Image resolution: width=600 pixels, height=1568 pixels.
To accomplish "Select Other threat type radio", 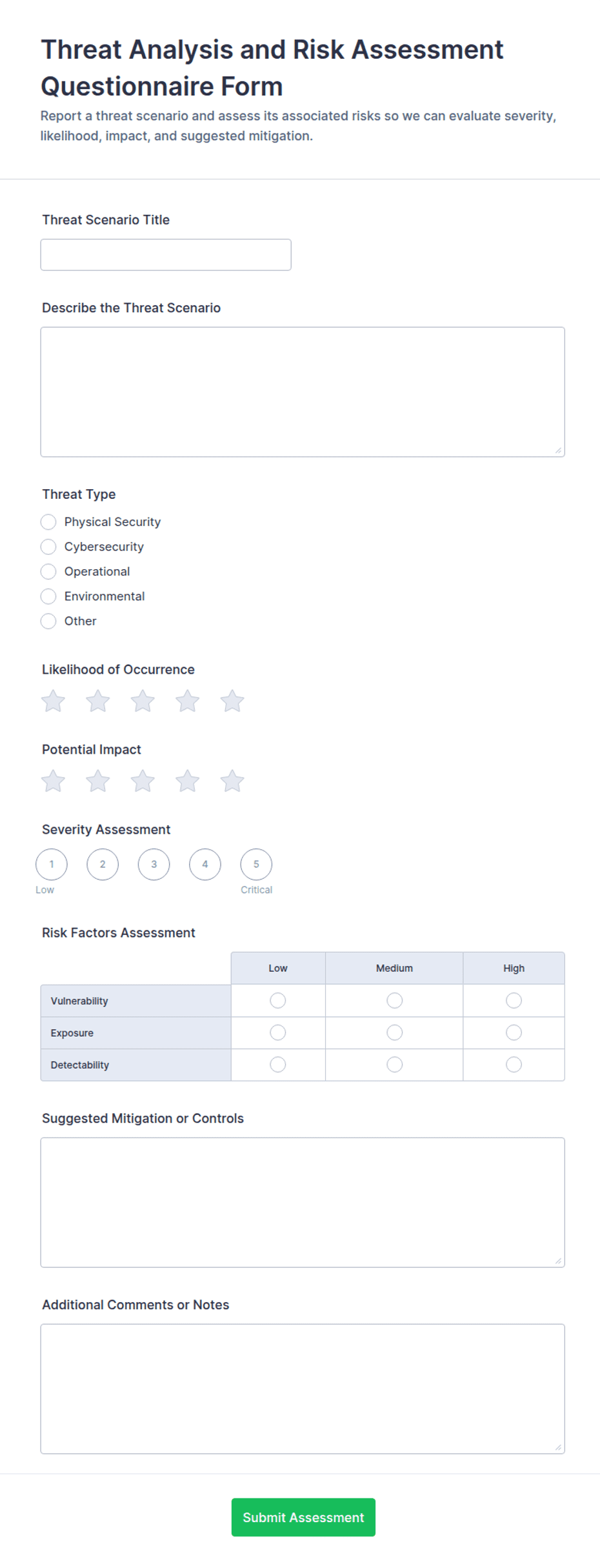I will [48, 621].
